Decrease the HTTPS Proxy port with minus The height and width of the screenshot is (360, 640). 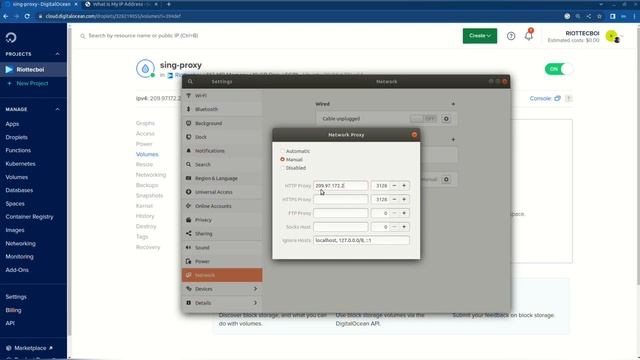click(394, 200)
